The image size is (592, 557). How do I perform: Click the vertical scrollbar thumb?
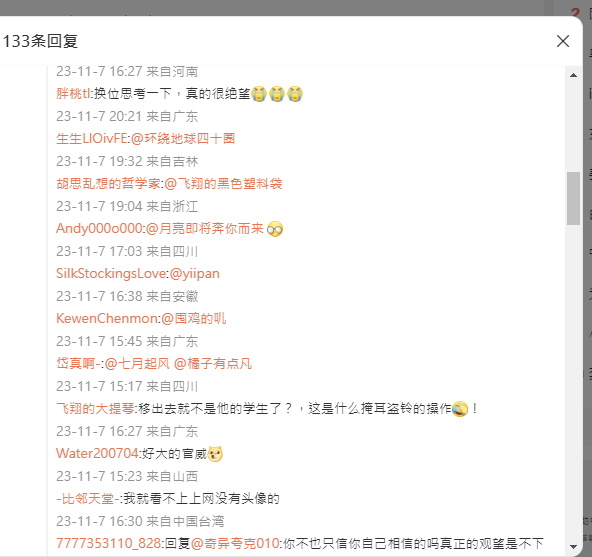573,198
